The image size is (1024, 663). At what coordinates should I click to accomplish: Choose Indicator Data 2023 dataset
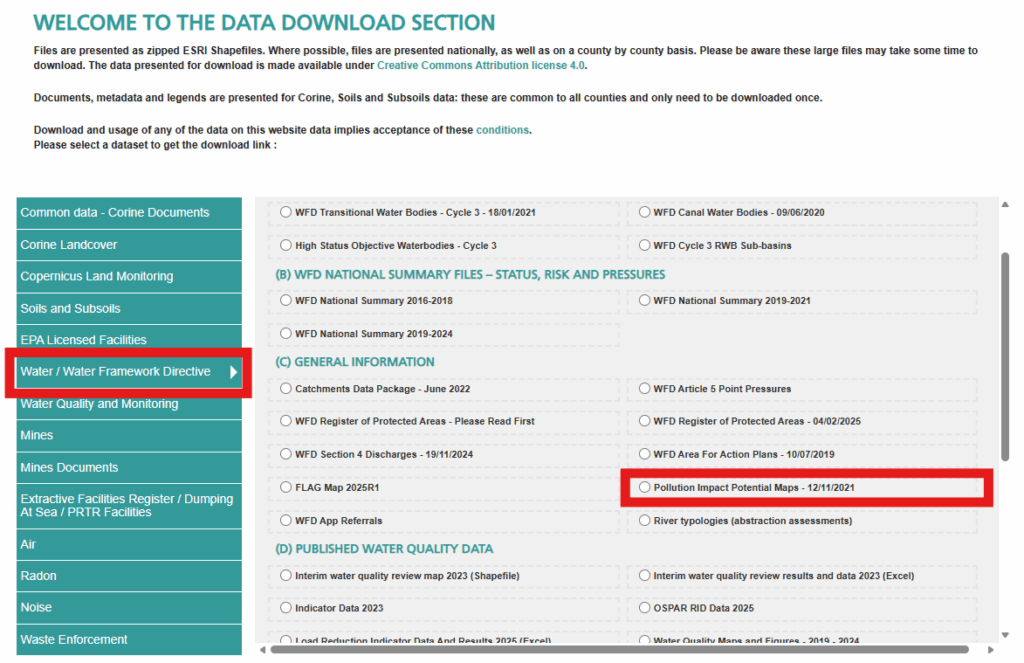[288, 607]
